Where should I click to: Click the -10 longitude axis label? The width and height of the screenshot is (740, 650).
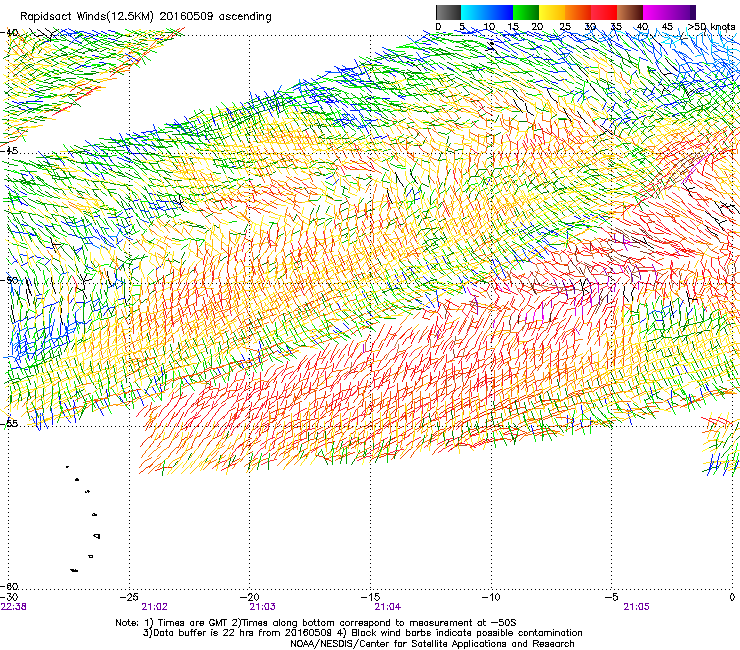click(491, 598)
